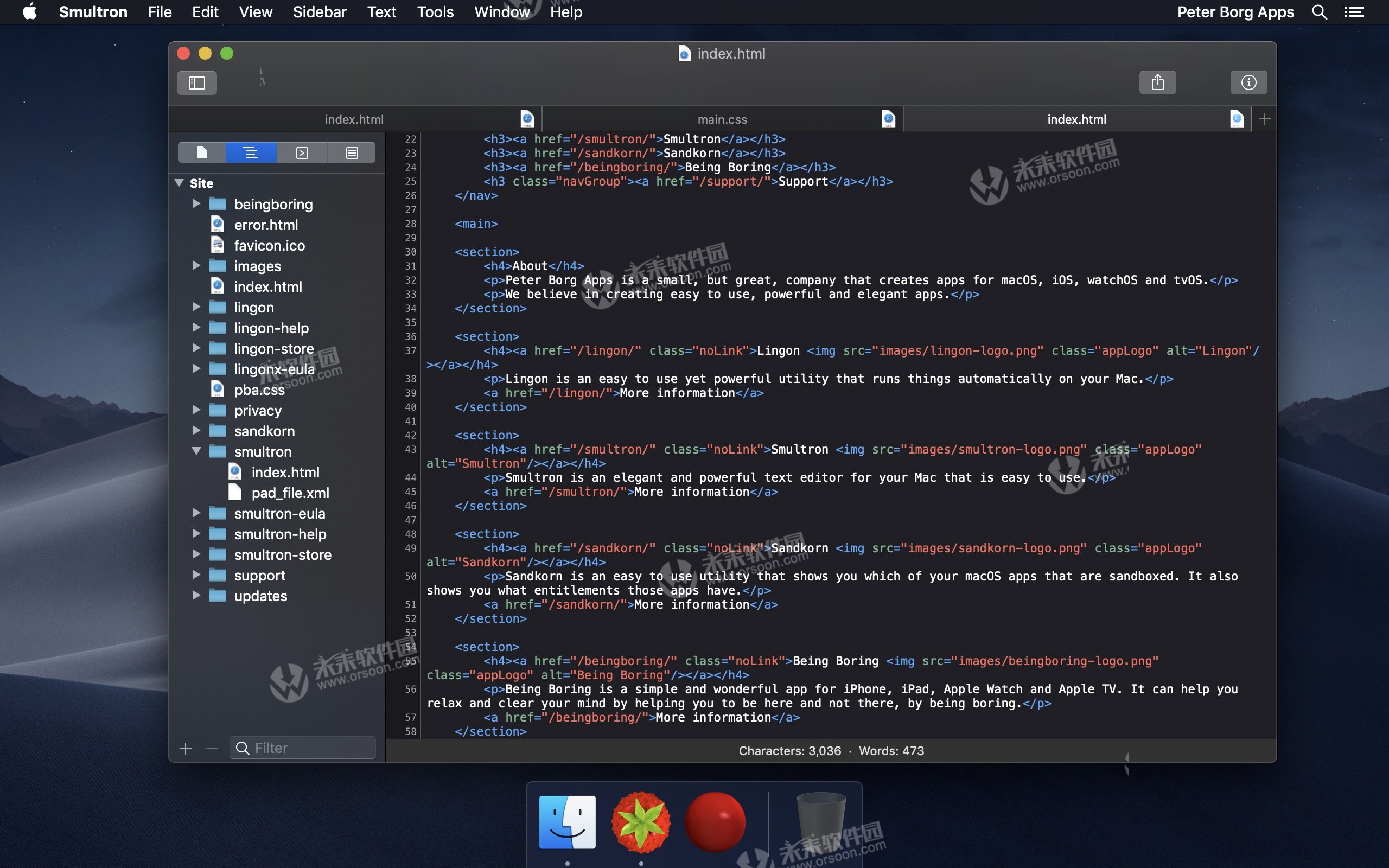The height and width of the screenshot is (868, 1389).
Task: Select error.html in the file tree
Action: point(266,225)
